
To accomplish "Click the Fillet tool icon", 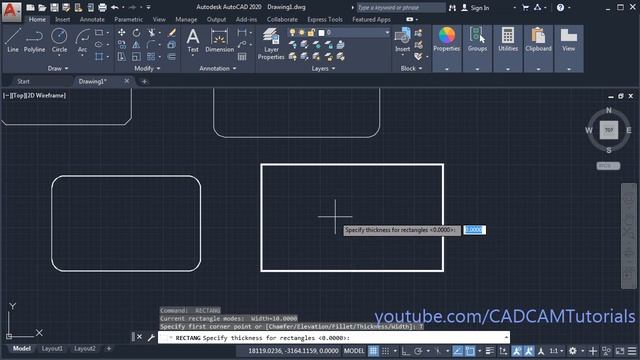I will [151, 44].
